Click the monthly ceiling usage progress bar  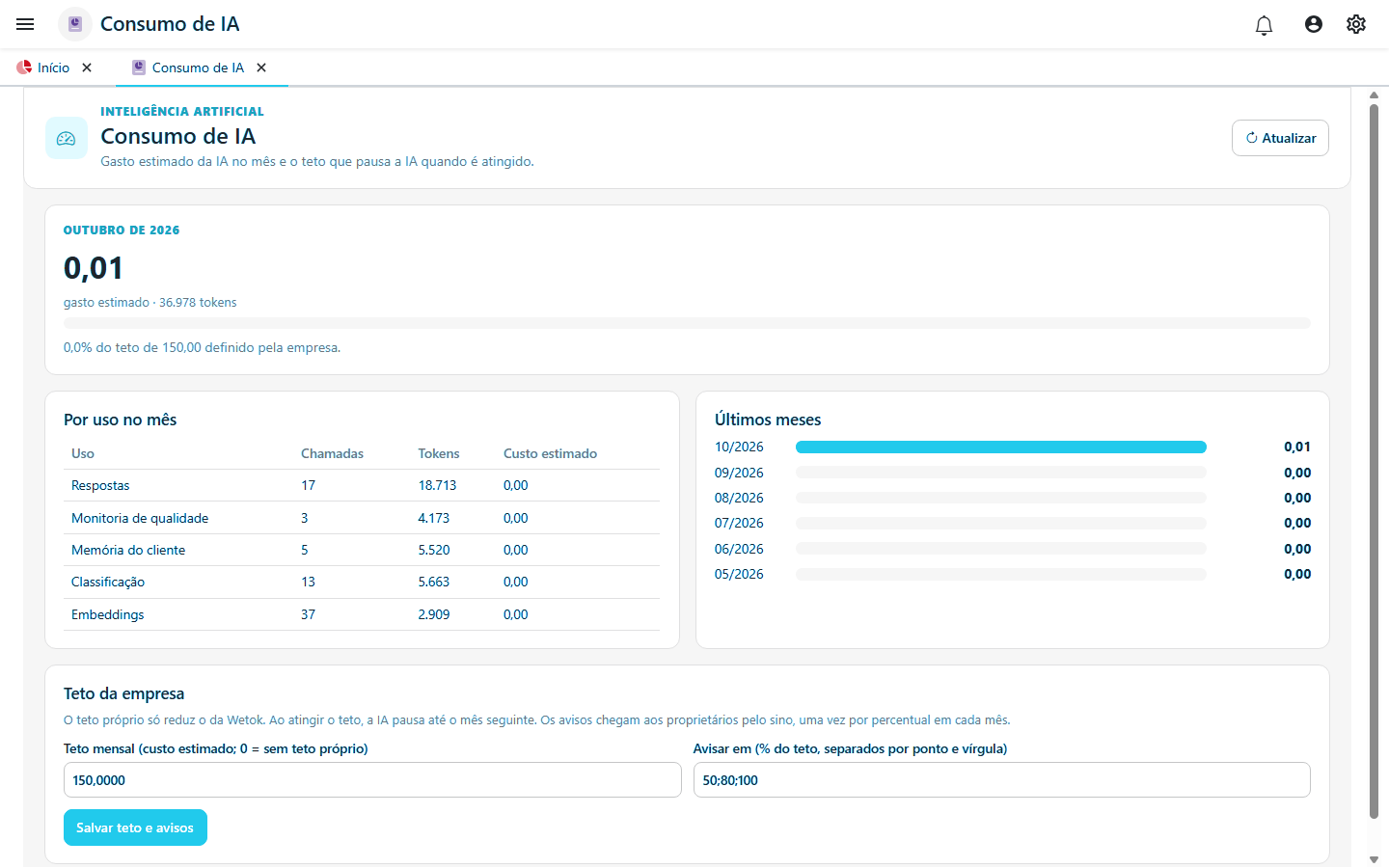point(687,323)
